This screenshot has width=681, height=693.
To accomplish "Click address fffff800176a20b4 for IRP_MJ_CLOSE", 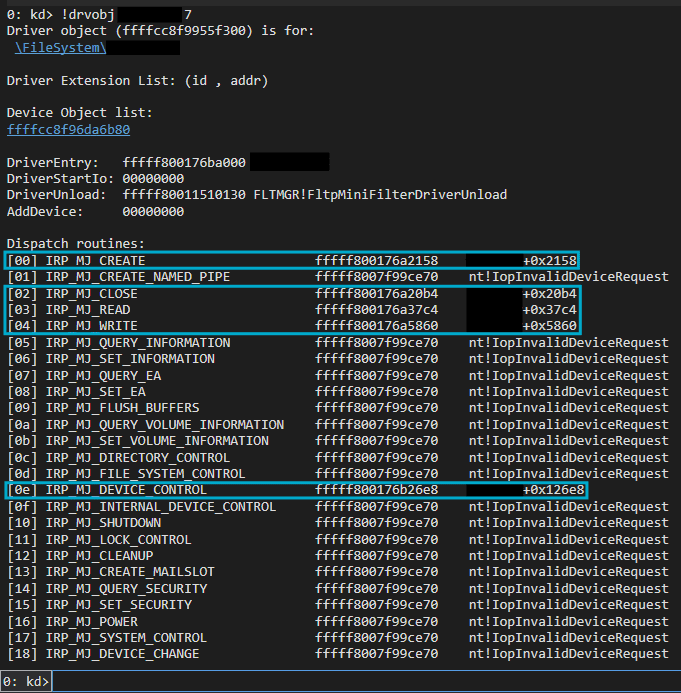I will [377, 293].
